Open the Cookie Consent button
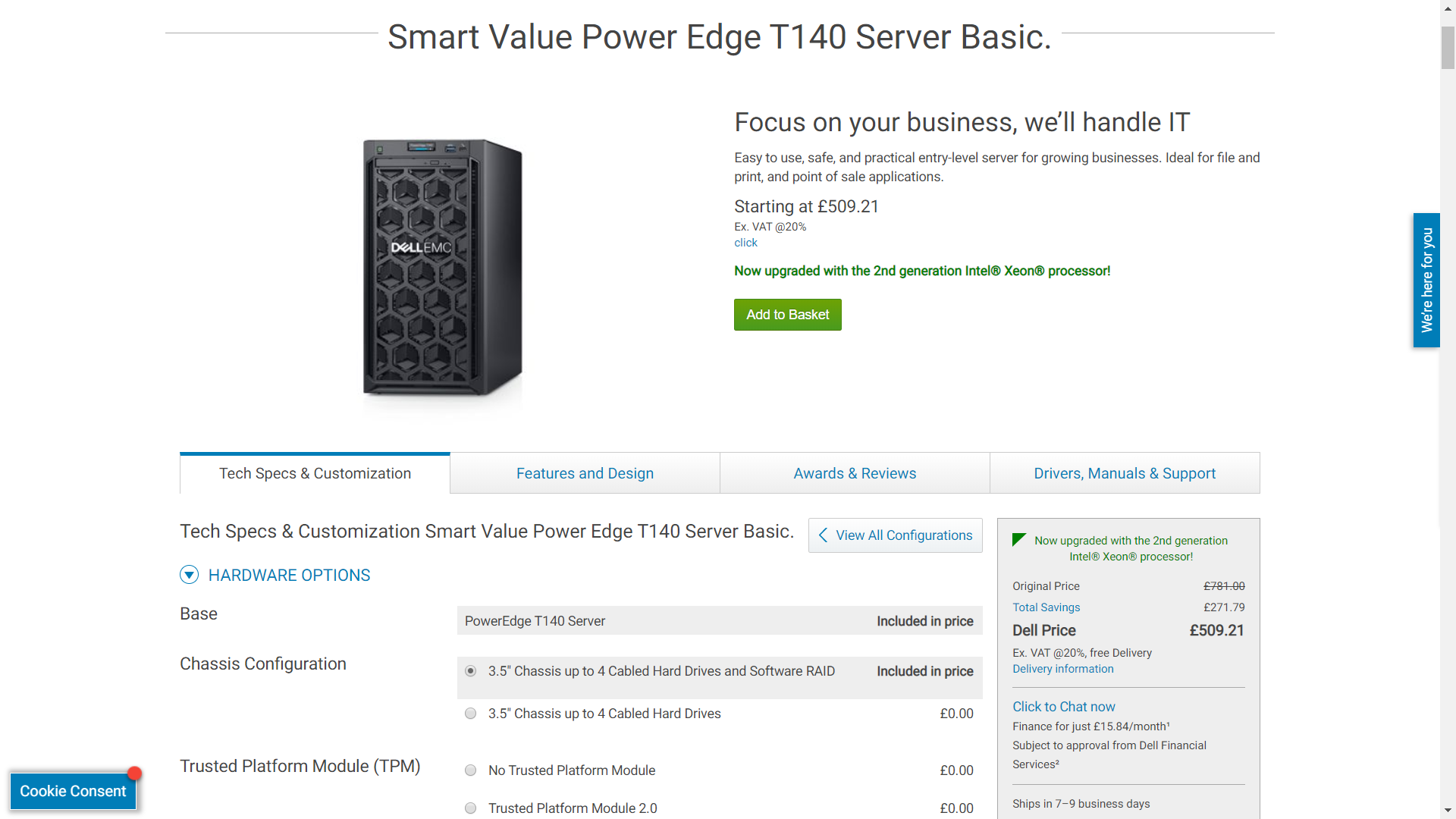 tap(73, 791)
